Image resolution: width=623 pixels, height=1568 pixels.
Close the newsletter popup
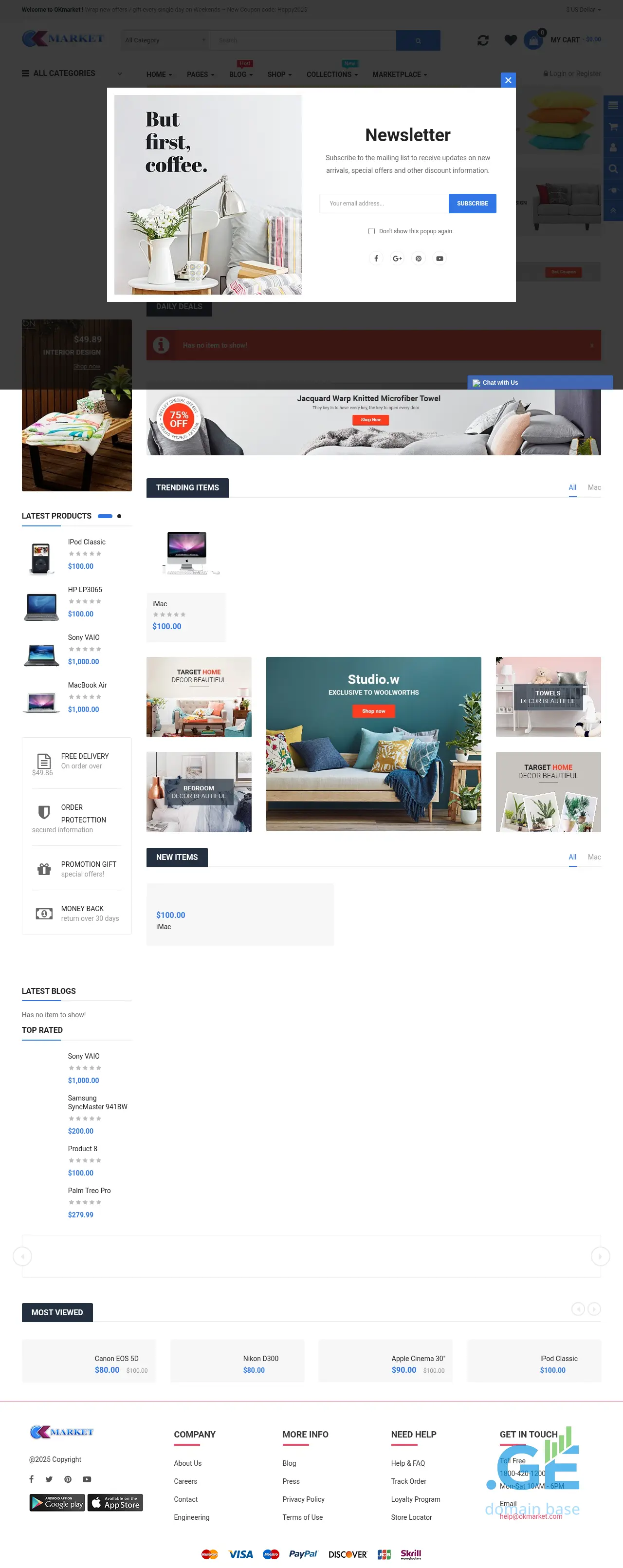click(x=508, y=80)
